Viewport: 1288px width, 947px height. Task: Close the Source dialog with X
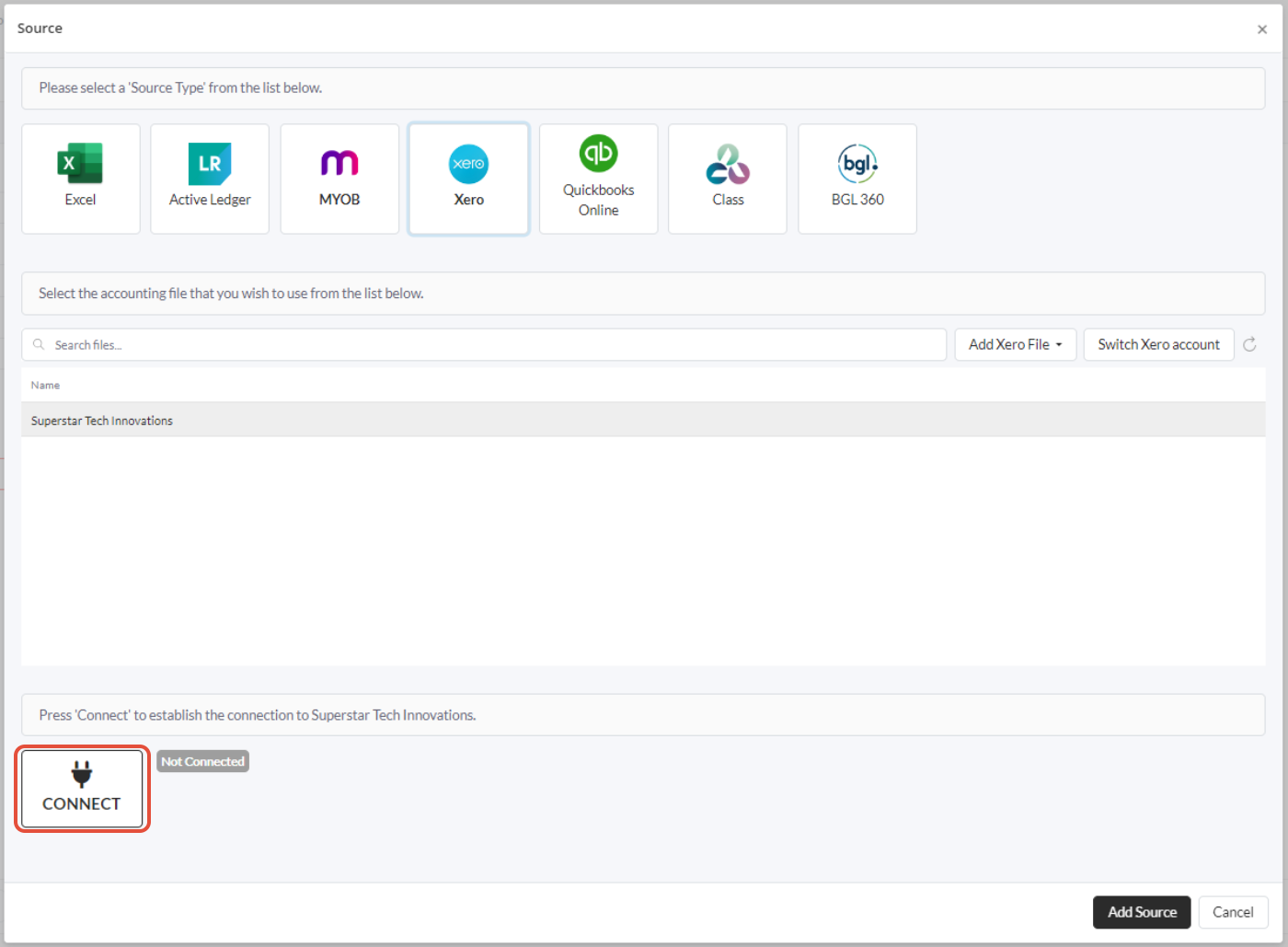[1261, 29]
